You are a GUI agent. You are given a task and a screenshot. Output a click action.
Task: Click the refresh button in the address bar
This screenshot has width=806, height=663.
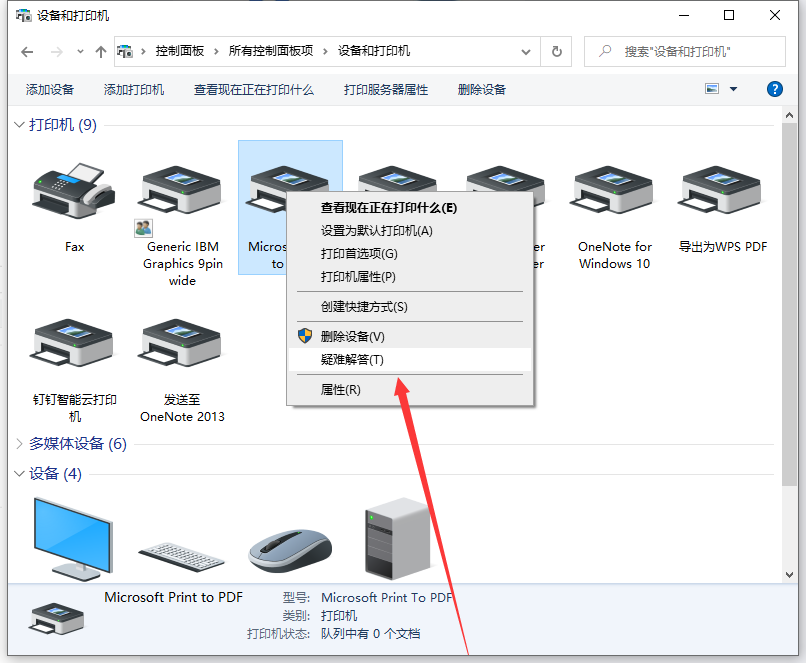557,51
